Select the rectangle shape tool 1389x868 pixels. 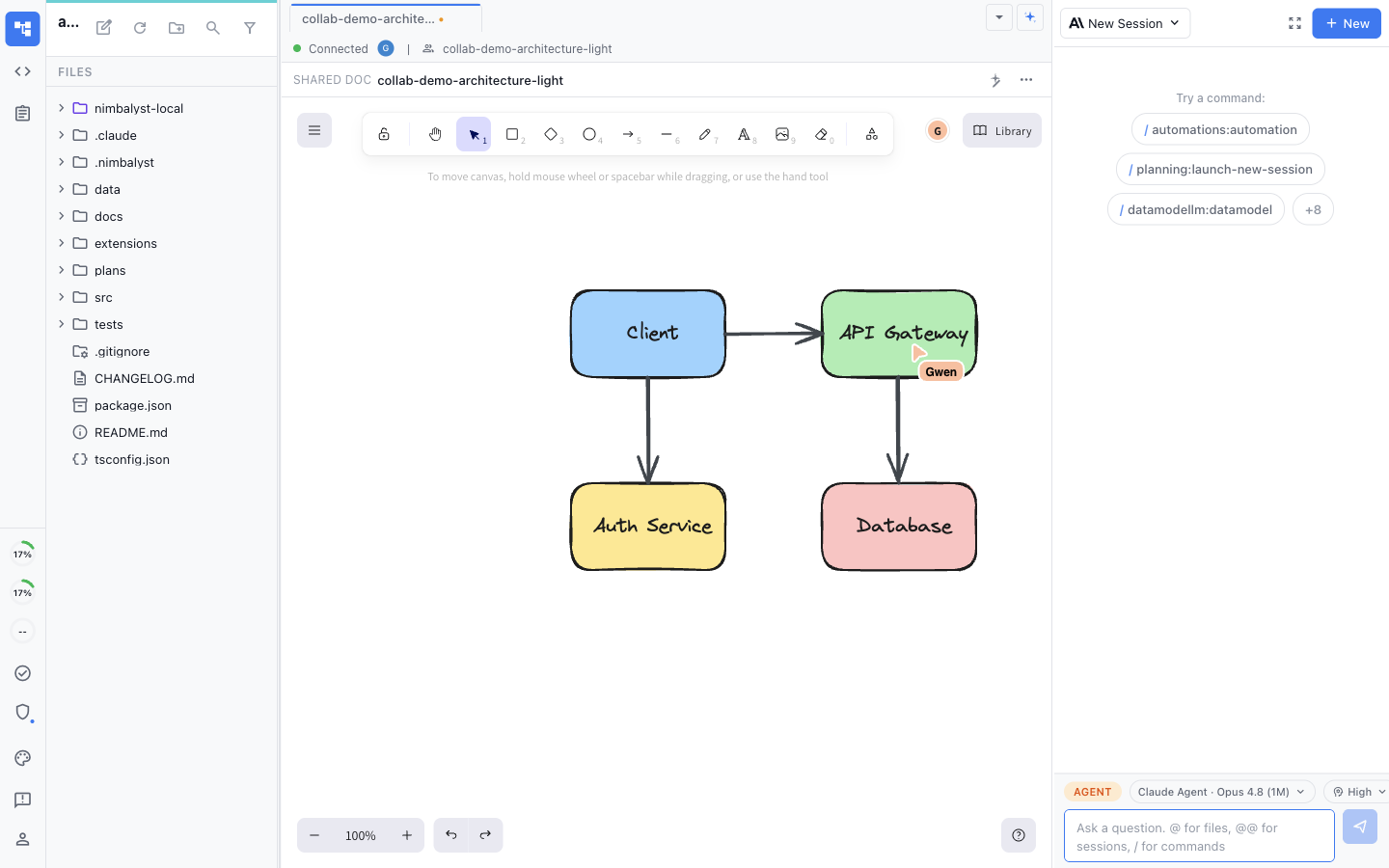click(x=512, y=135)
